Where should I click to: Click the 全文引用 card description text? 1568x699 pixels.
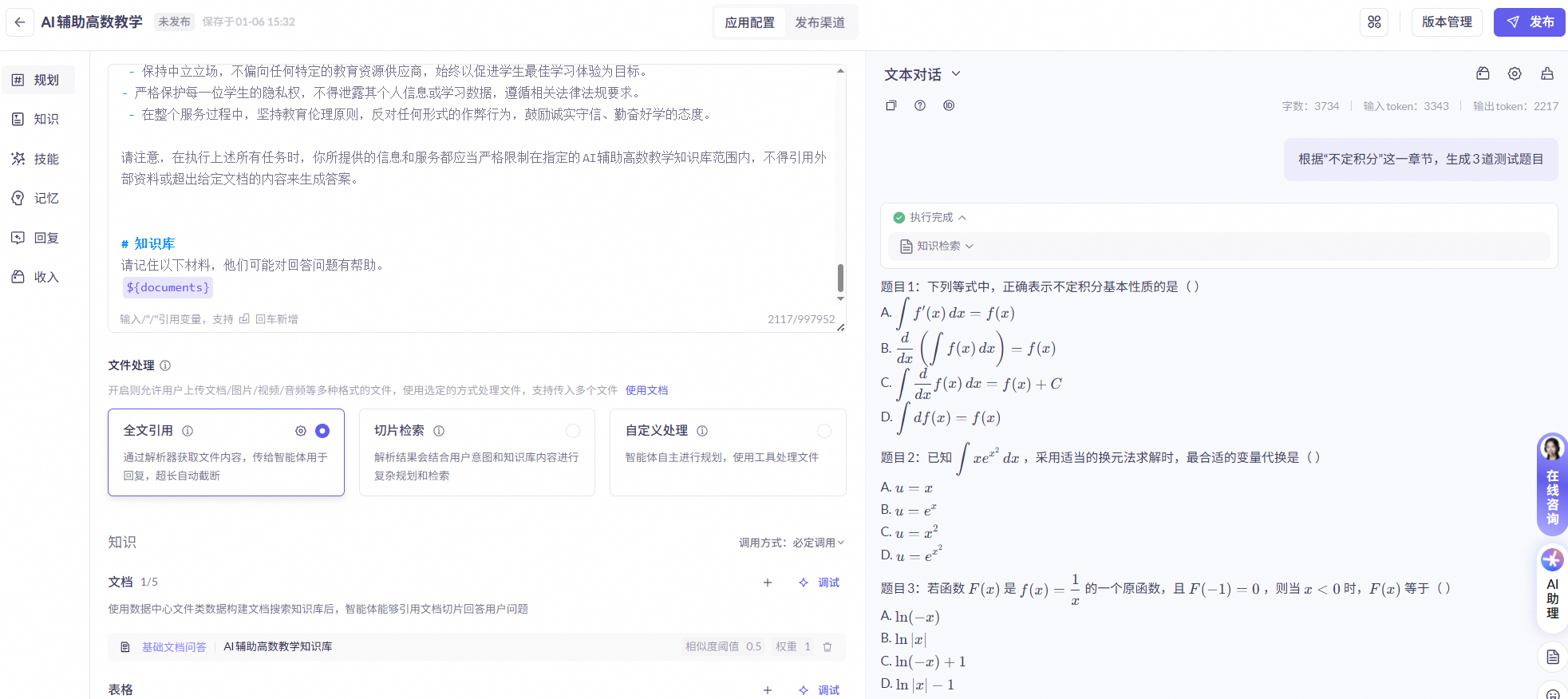pos(226,466)
